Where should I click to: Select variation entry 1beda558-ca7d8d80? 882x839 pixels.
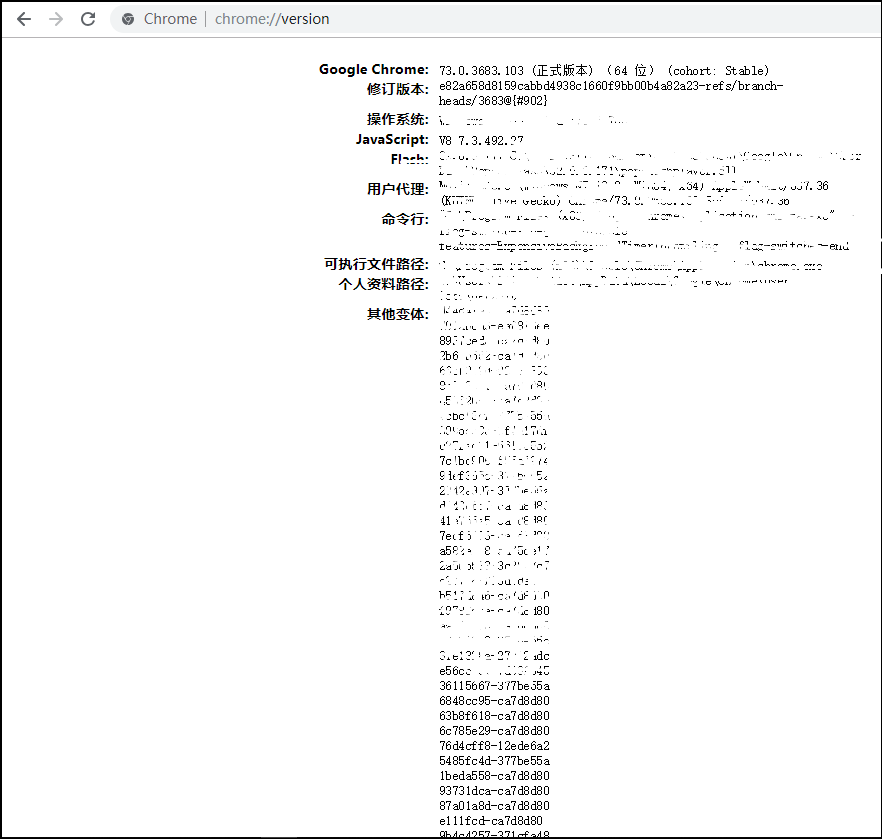494,776
